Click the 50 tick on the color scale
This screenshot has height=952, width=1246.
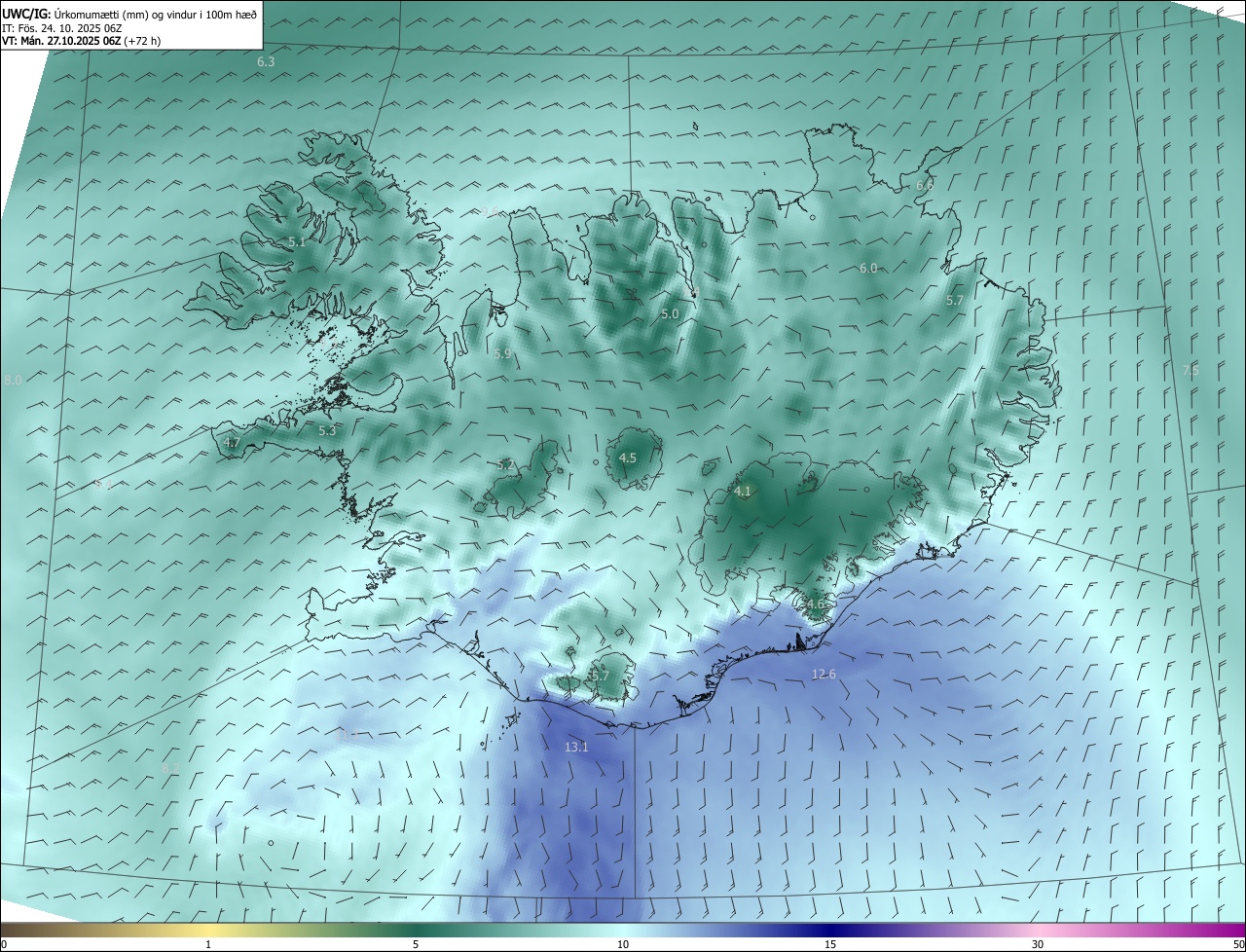pyautogui.click(x=1238, y=944)
